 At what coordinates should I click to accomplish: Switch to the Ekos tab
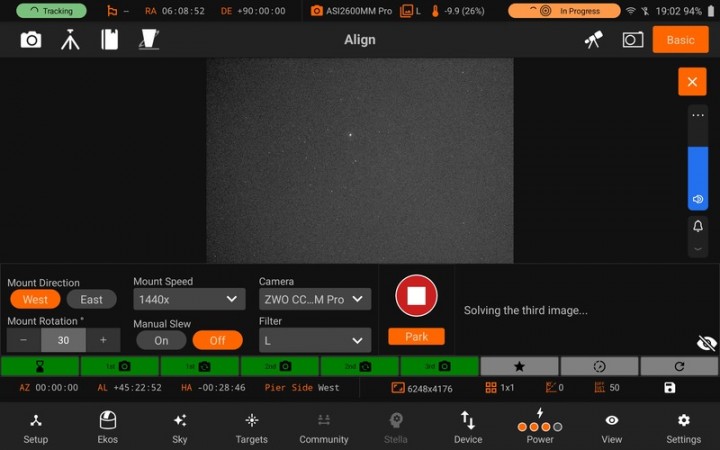(x=108, y=427)
